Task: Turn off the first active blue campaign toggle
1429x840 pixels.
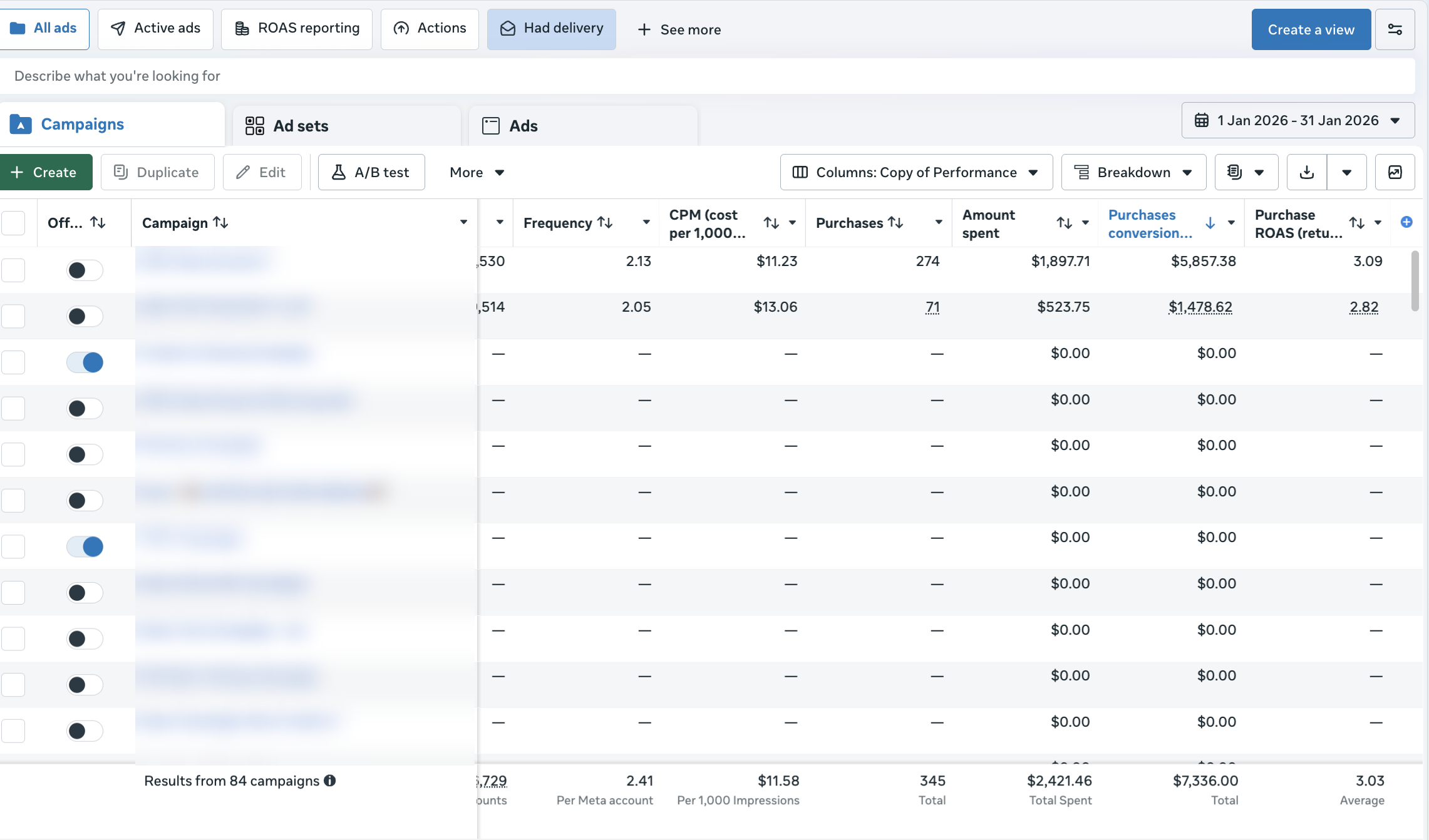Action: click(x=85, y=362)
